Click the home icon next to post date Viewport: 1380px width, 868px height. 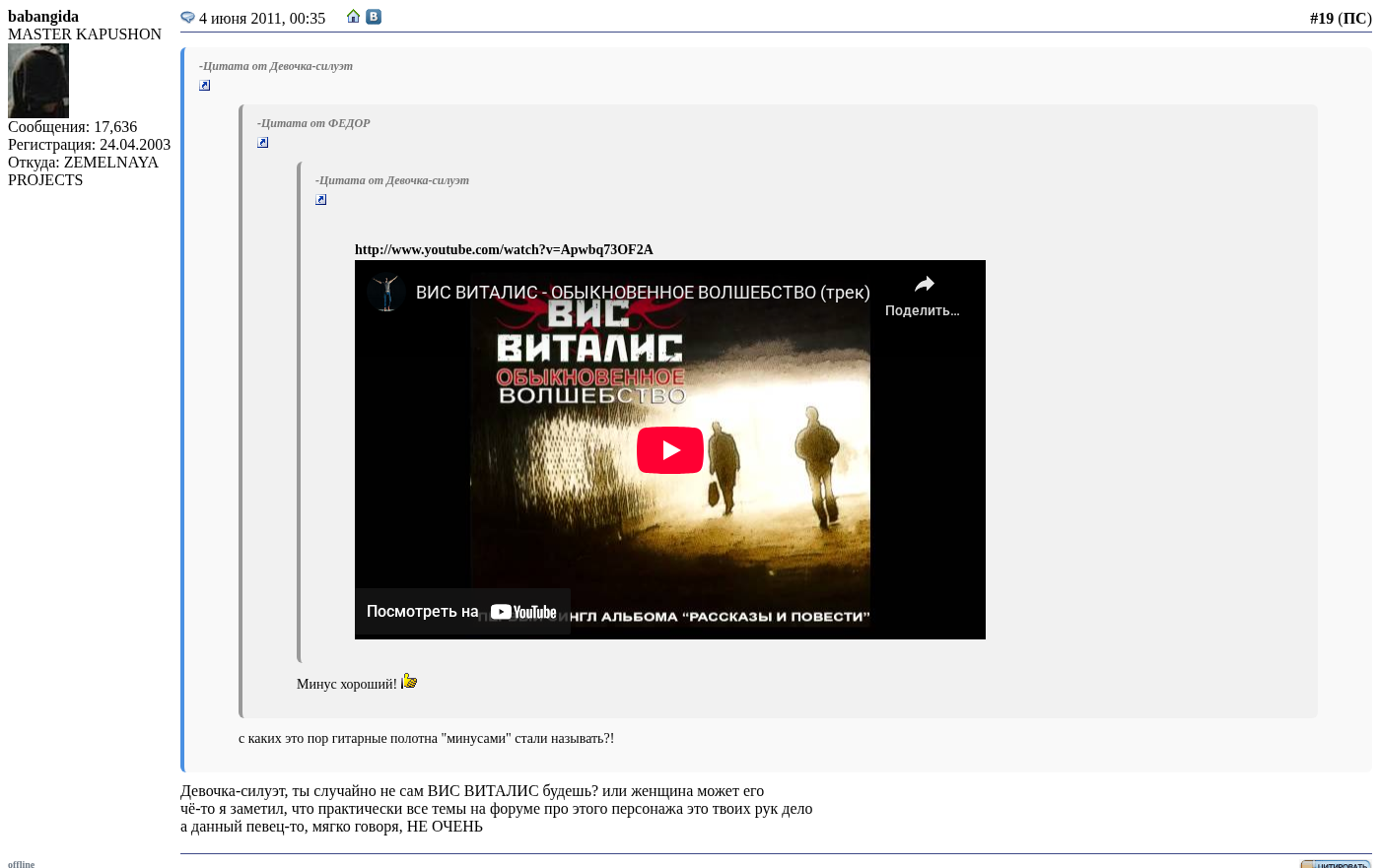click(353, 17)
